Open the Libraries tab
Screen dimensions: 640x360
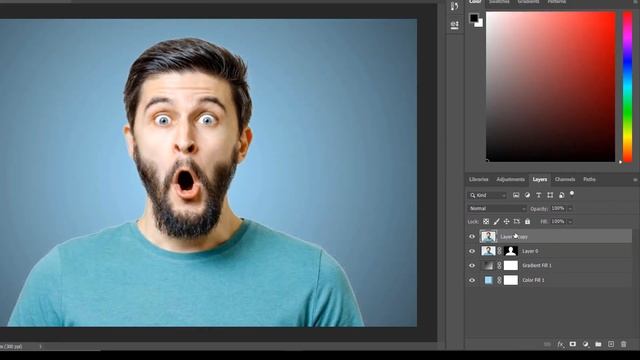[478, 180]
